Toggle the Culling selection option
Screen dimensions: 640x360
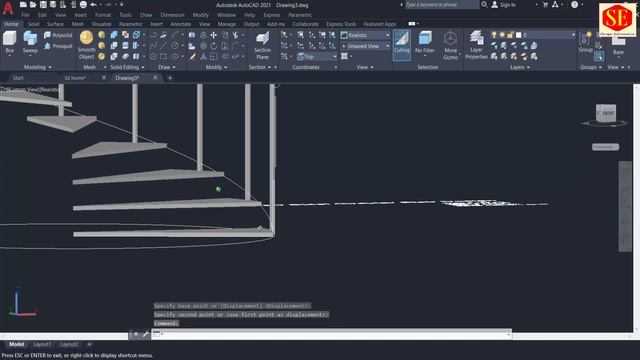[x=402, y=44]
